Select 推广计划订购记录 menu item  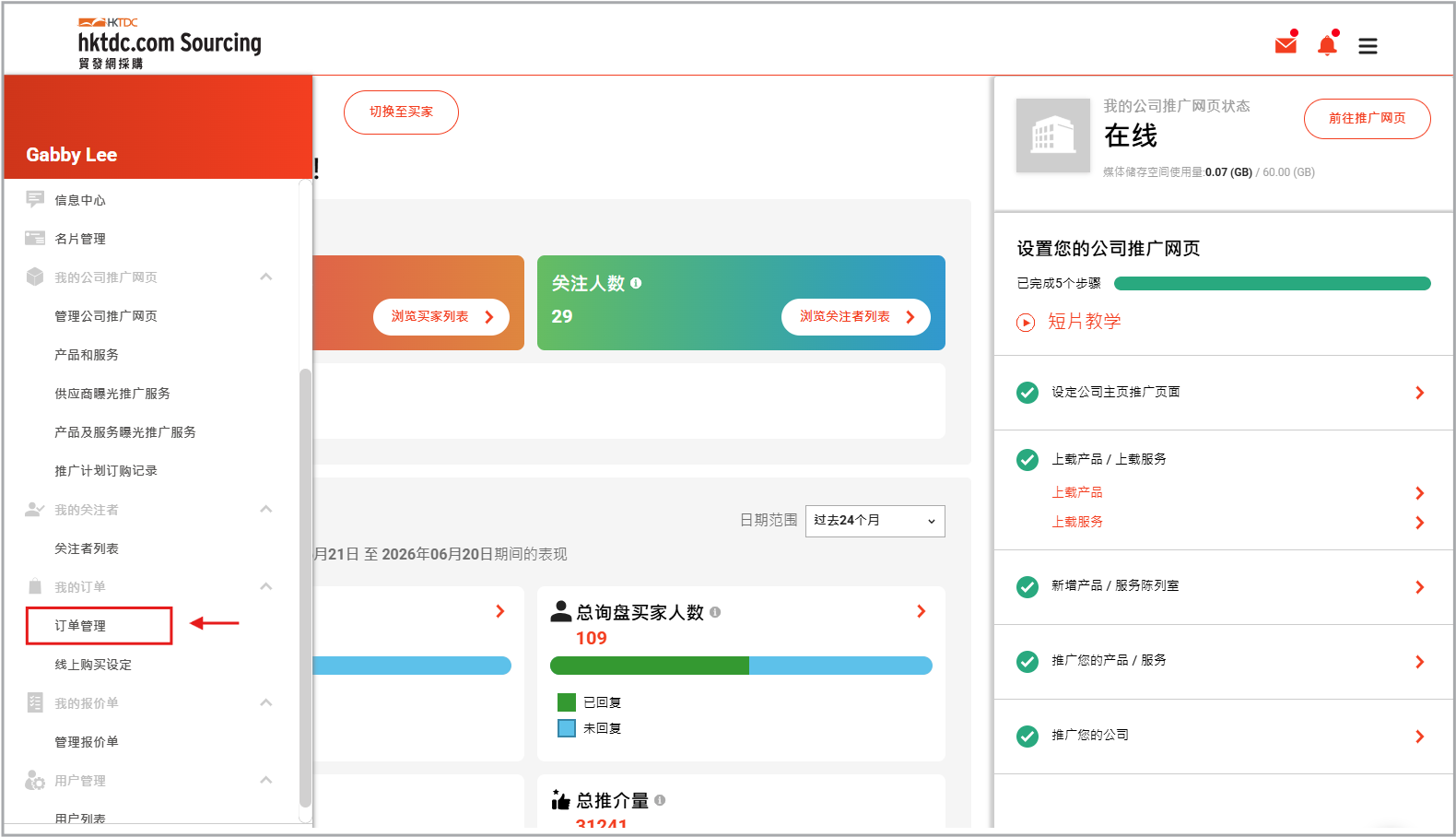tap(106, 471)
